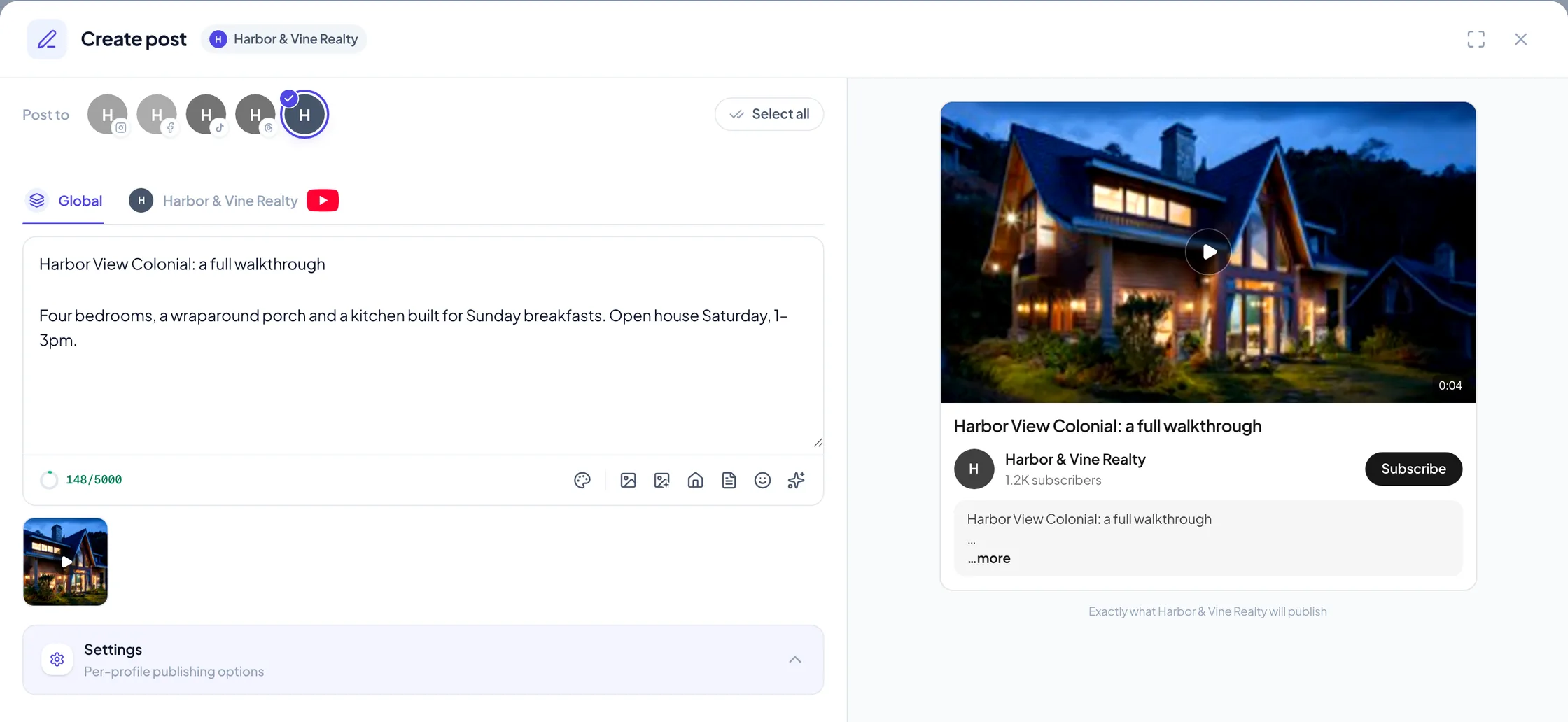Screen dimensions: 1568x722
Task: Click the YouTube logo on profile tab
Action: click(323, 201)
